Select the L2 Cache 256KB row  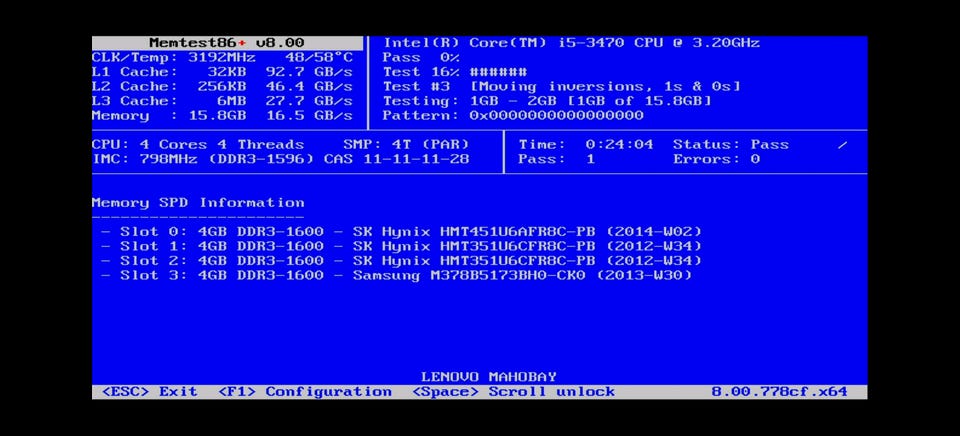point(222,86)
